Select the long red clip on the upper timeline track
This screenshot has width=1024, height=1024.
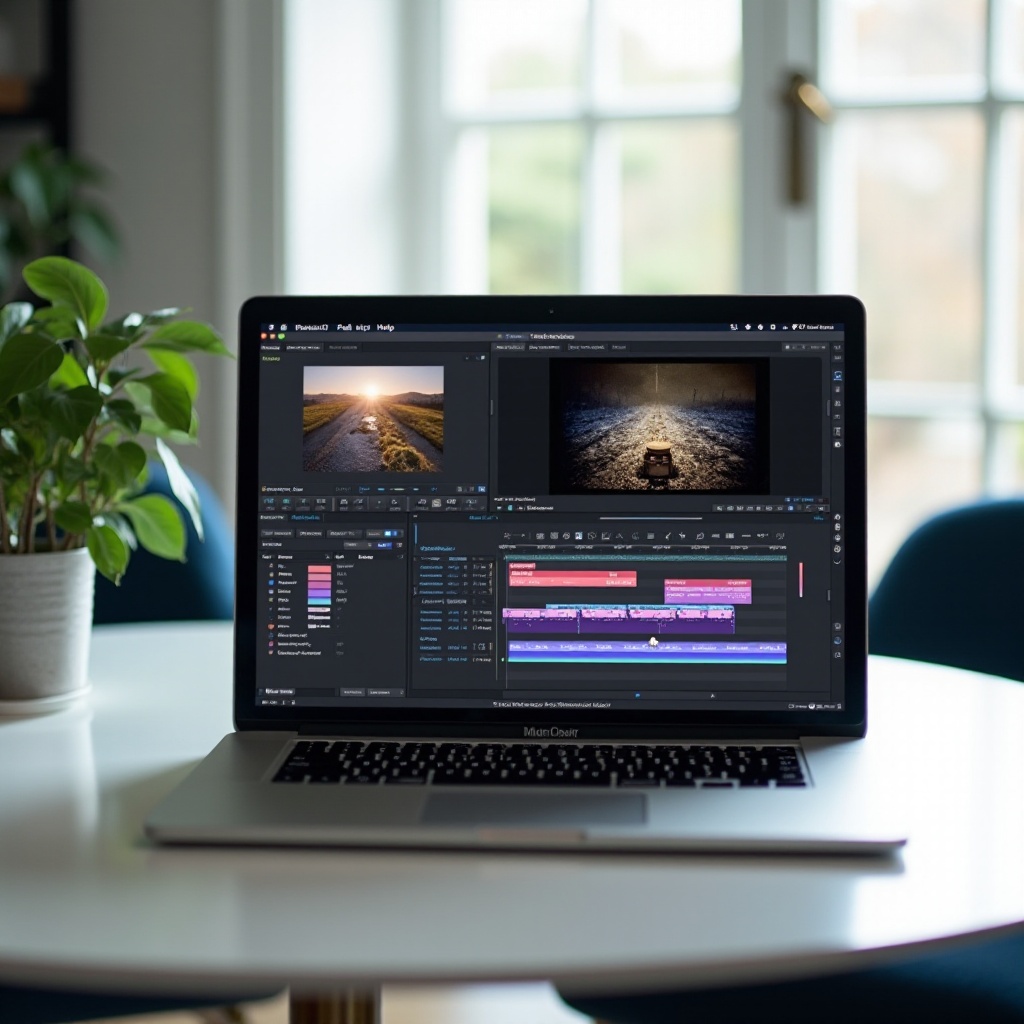pyautogui.click(x=573, y=579)
